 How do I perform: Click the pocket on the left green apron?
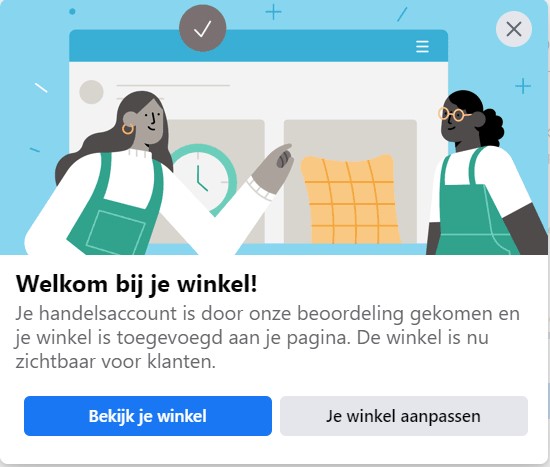click(x=116, y=231)
